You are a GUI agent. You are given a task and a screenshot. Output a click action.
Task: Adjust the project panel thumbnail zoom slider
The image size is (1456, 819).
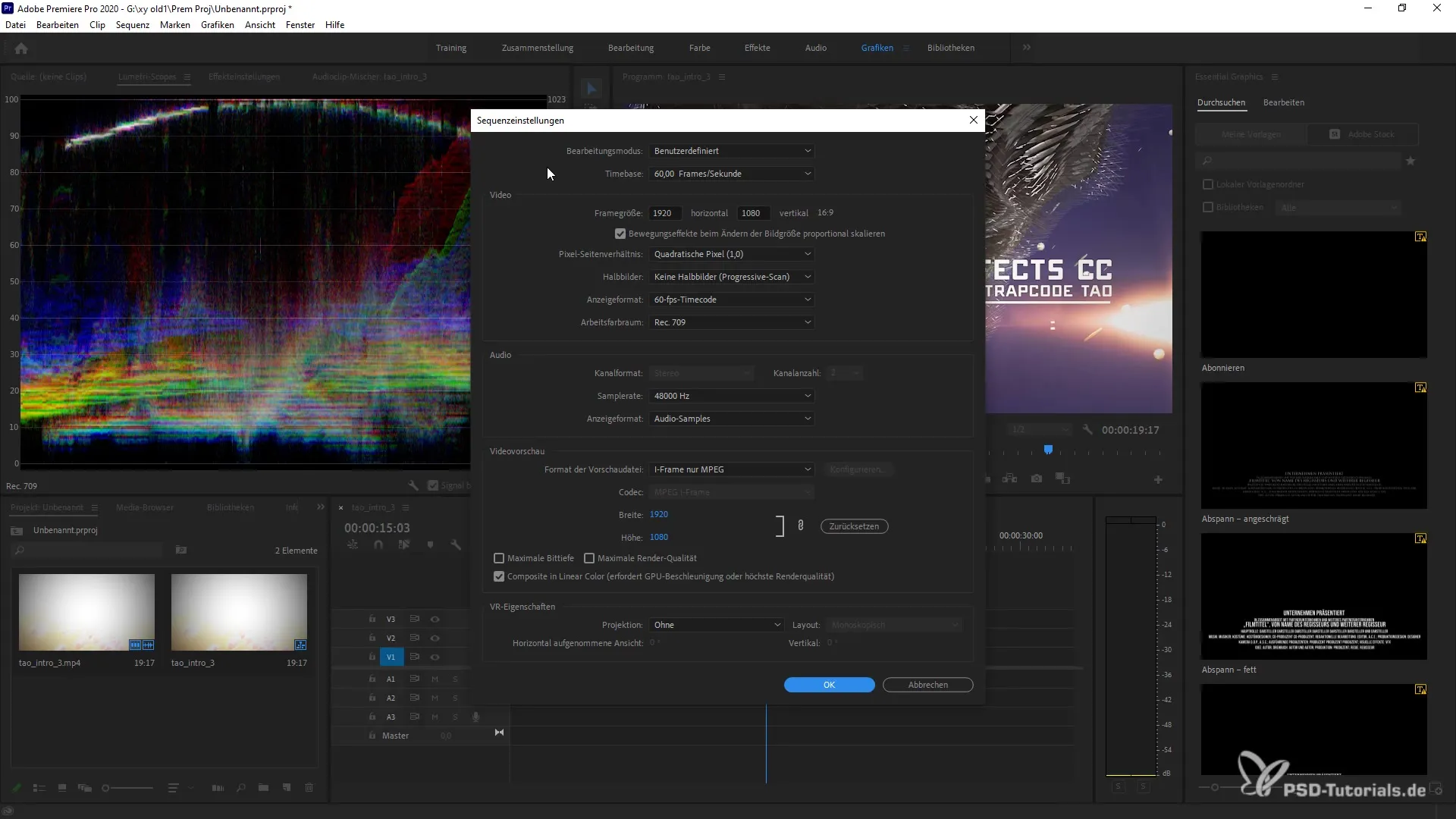pos(127,788)
